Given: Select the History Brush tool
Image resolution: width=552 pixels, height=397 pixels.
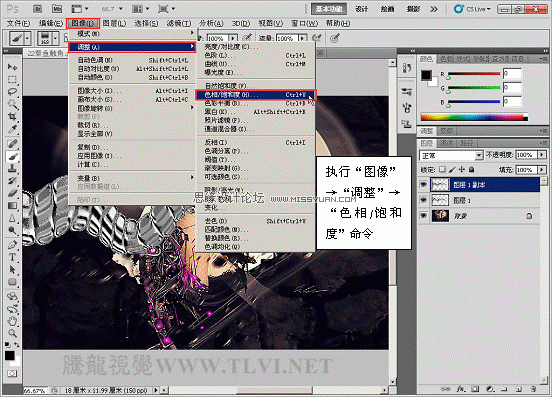Looking at the screenshot, I should 12,181.
